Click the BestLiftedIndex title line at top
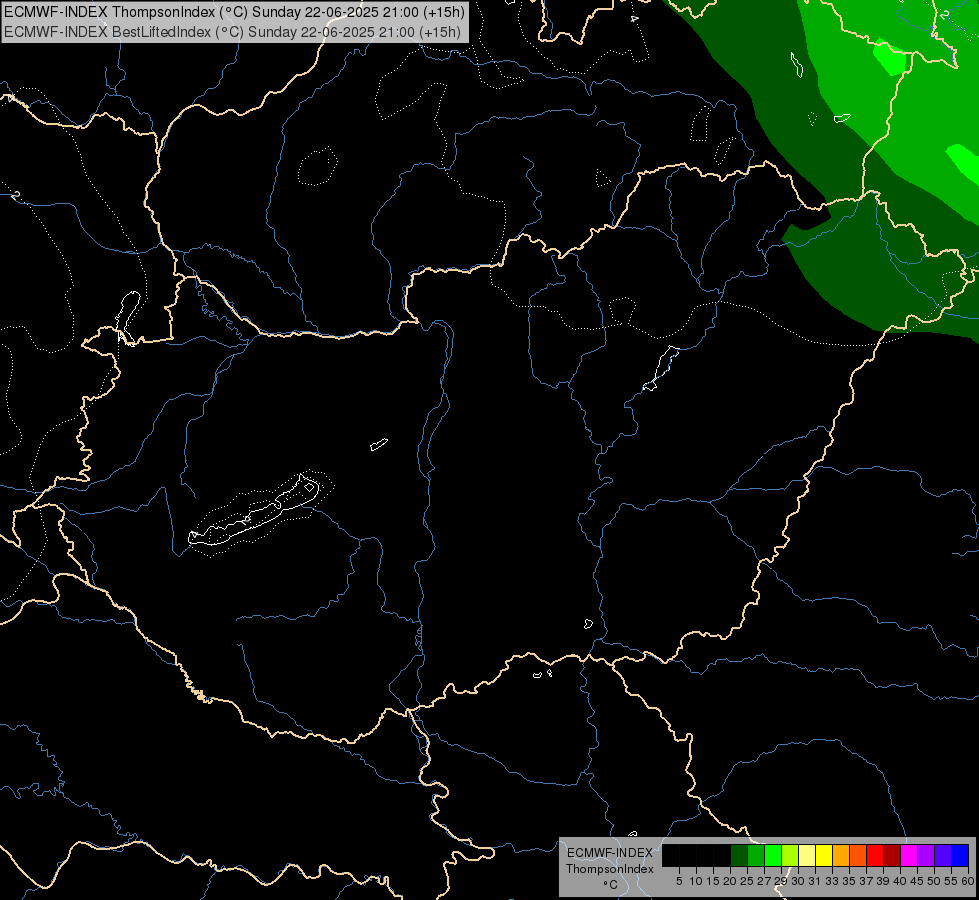 tap(232, 32)
